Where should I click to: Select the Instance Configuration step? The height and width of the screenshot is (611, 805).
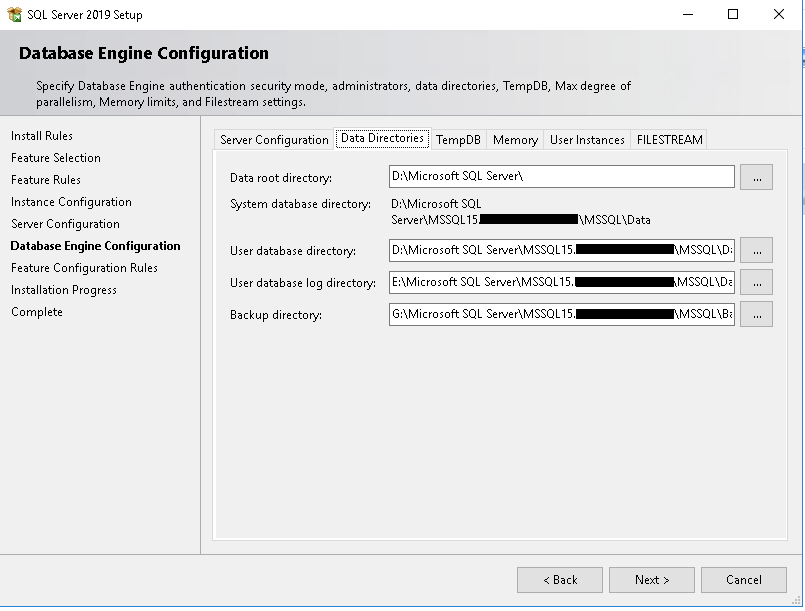pyautogui.click(x=71, y=202)
